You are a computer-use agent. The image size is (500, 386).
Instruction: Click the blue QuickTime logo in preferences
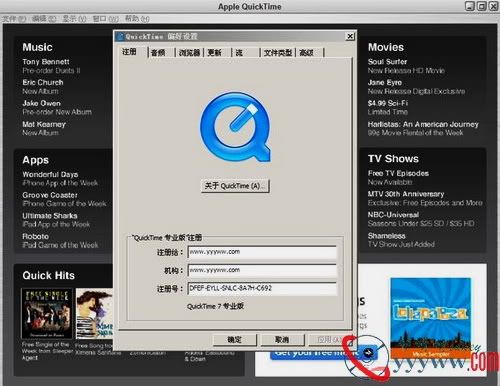(x=235, y=127)
